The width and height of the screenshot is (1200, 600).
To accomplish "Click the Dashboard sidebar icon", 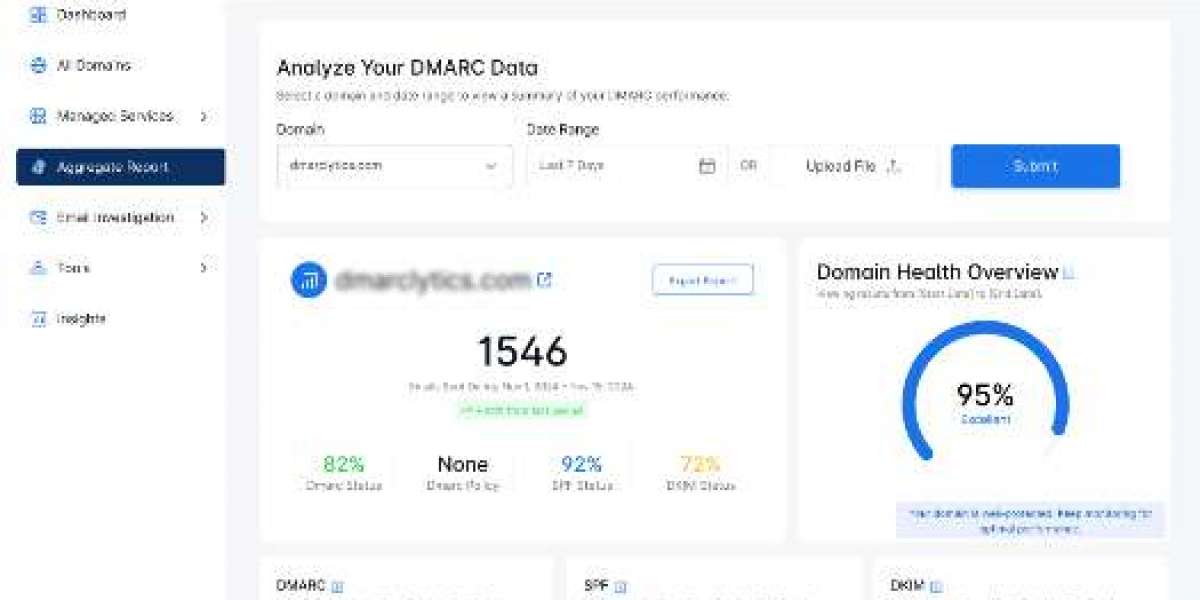I will click(x=38, y=15).
